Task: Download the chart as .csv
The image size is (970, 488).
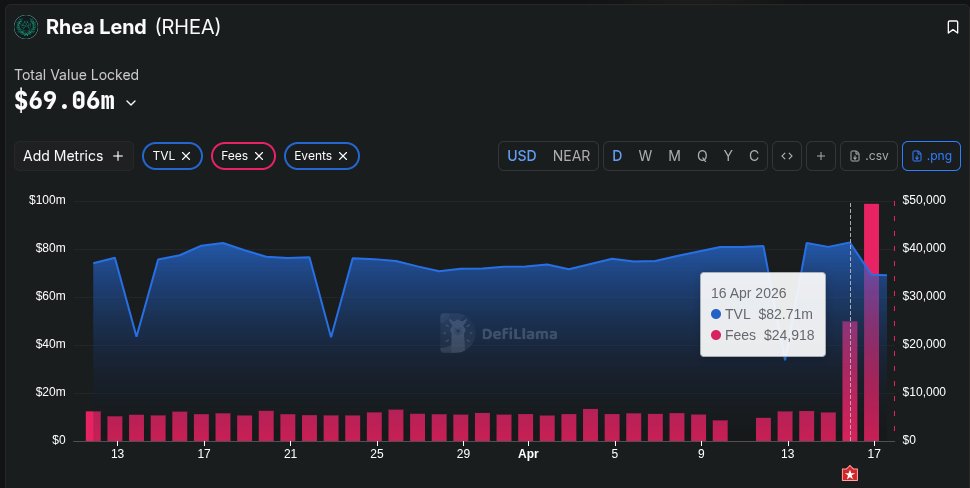Action: pyautogui.click(x=869, y=156)
